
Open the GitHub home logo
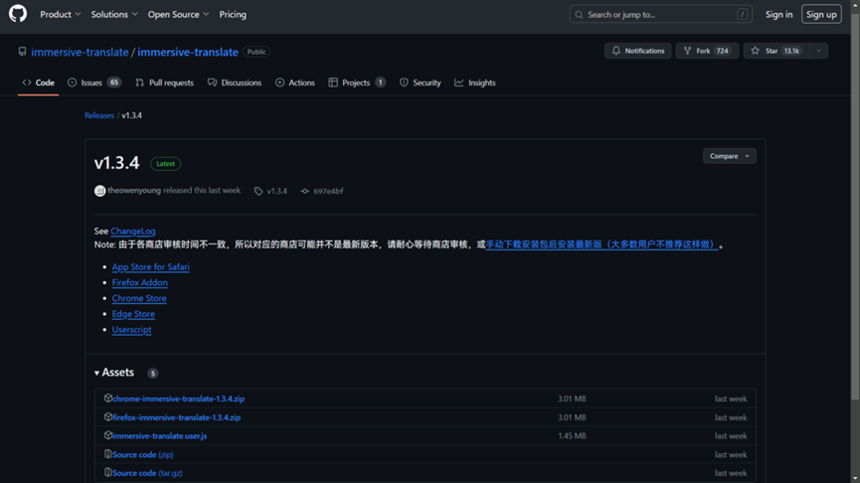click(x=18, y=14)
